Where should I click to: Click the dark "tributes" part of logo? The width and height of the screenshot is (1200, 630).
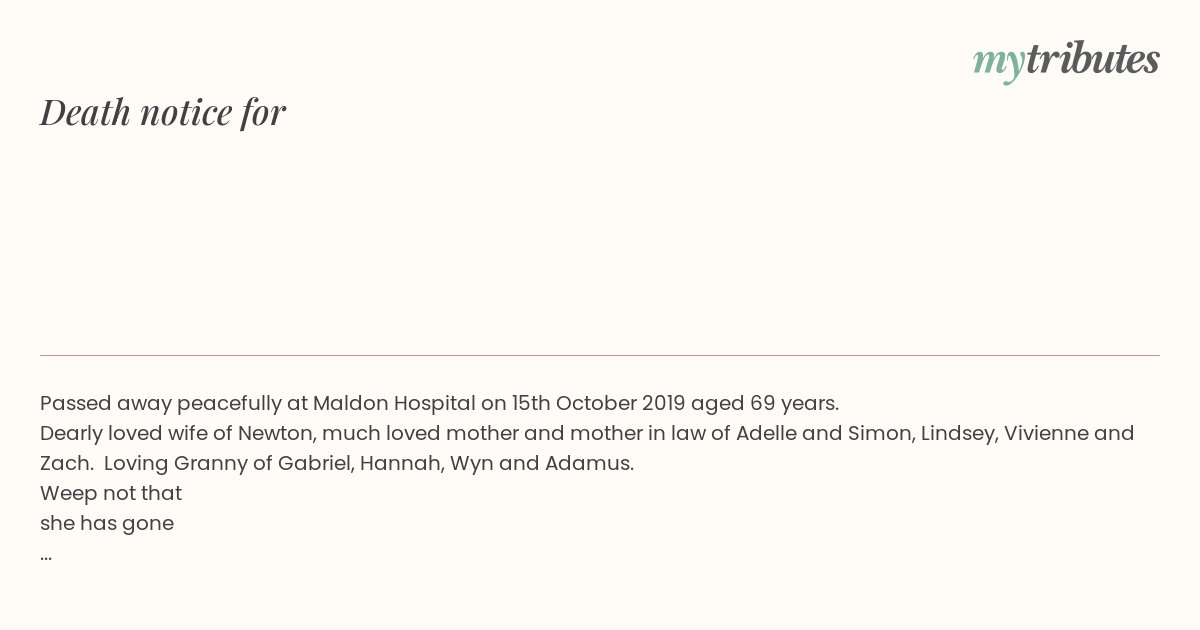(x=1093, y=58)
